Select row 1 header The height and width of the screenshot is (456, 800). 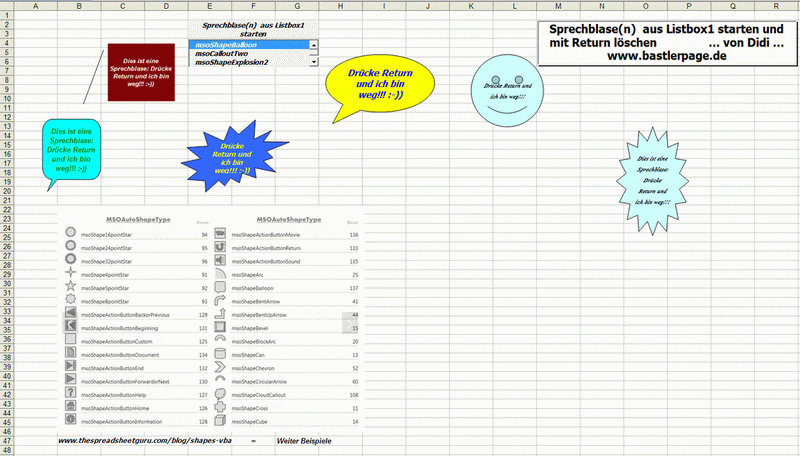[x=7, y=15]
